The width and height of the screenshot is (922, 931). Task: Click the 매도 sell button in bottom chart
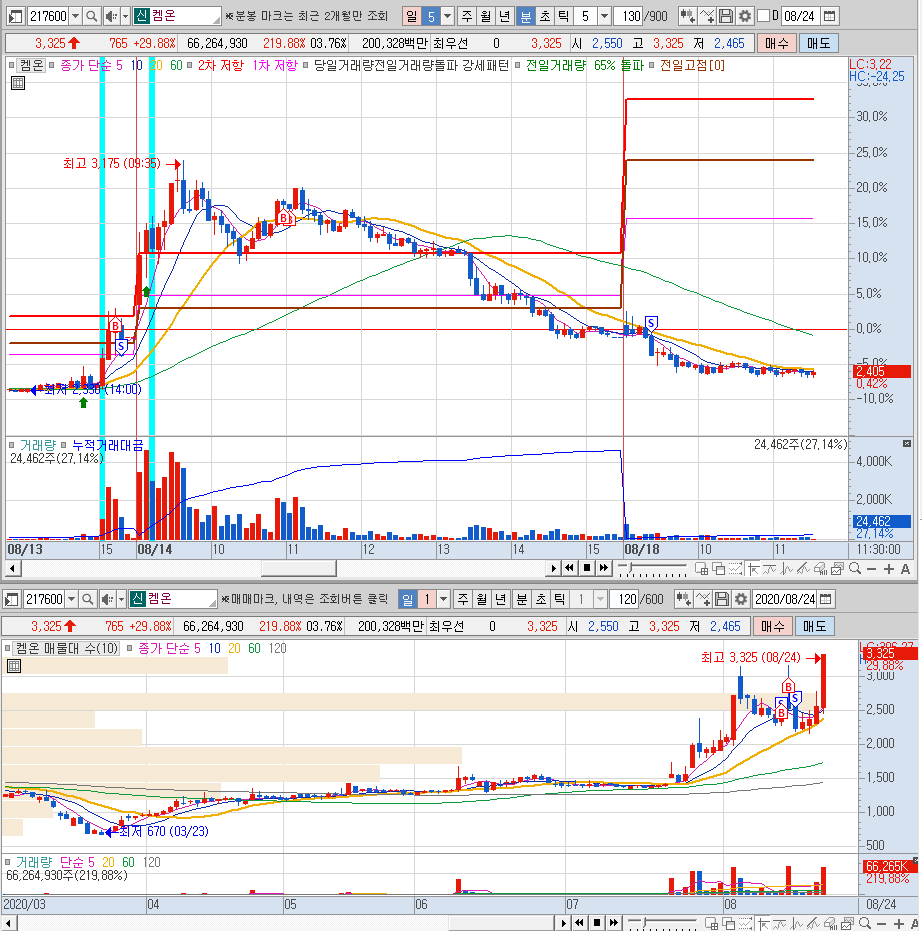pos(814,626)
